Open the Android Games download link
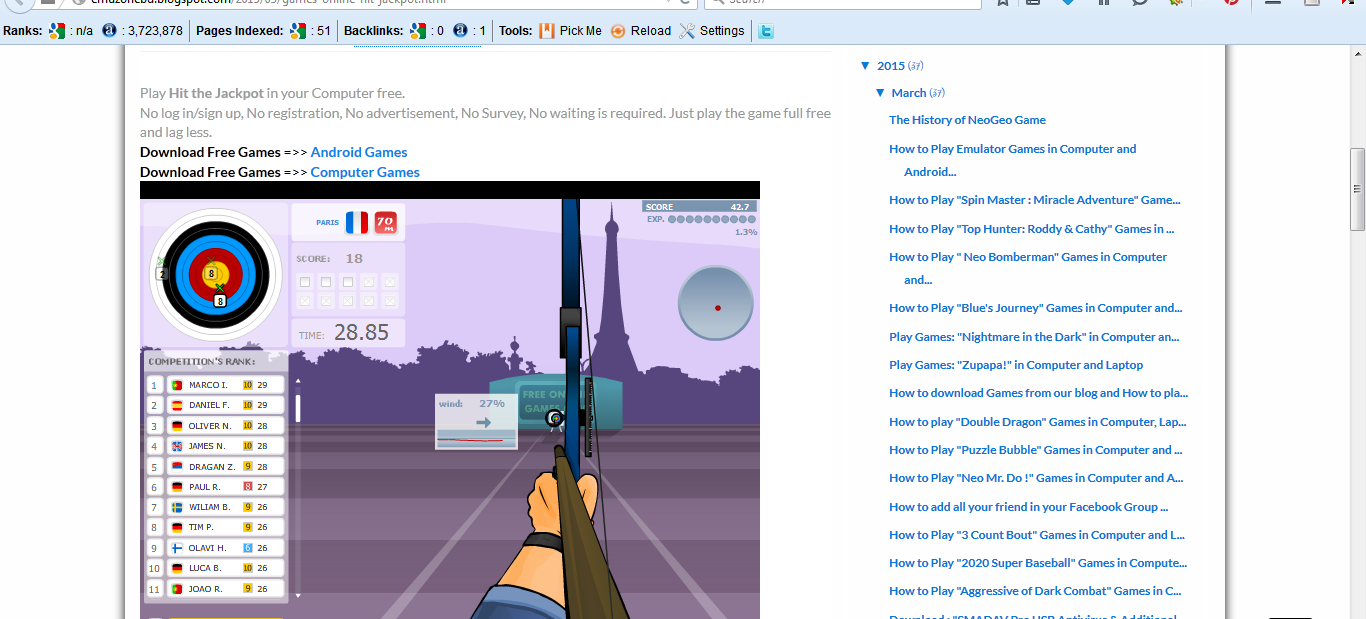This screenshot has width=1366, height=619. click(359, 152)
